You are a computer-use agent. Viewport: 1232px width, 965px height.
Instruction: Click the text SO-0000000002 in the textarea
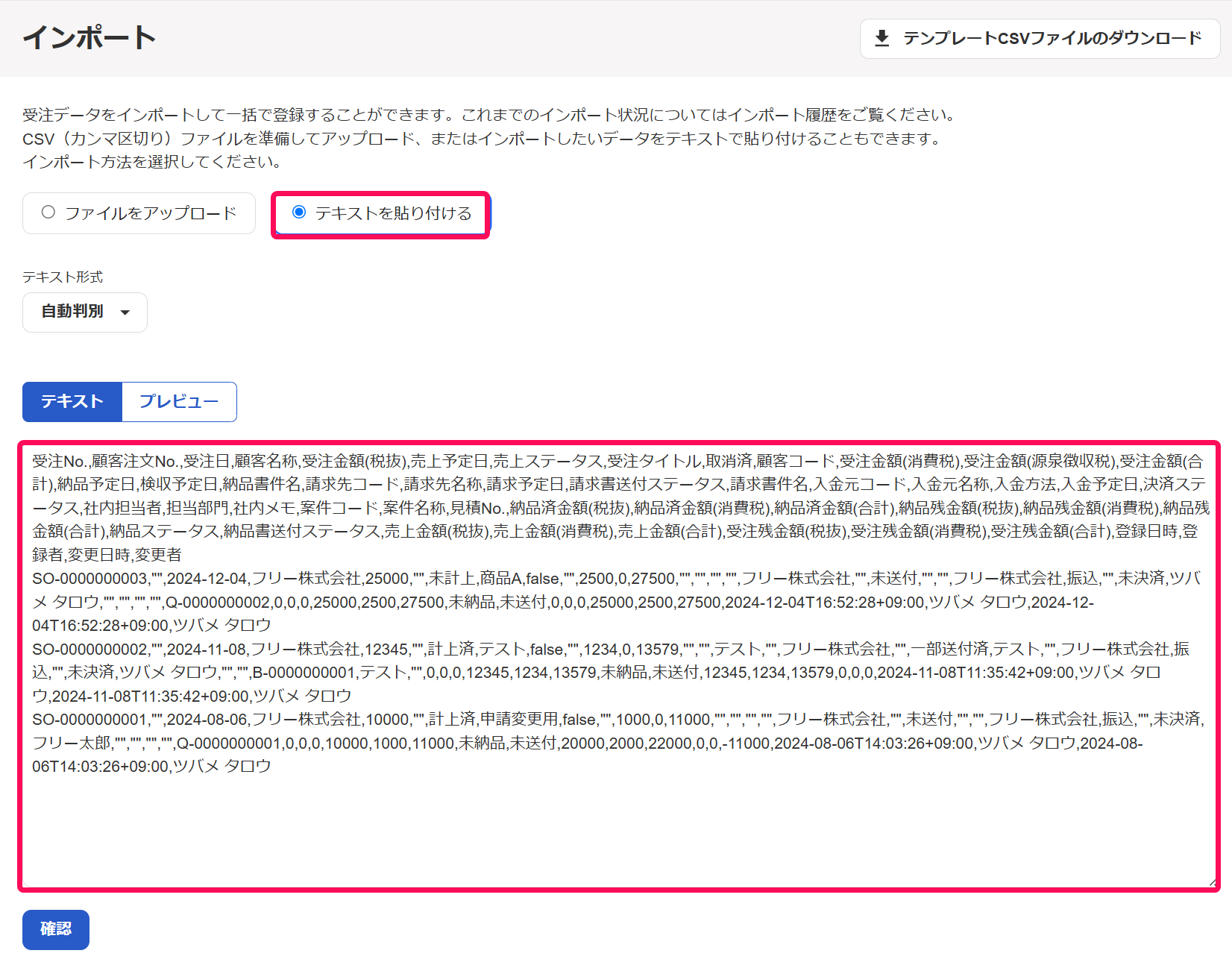click(90, 650)
